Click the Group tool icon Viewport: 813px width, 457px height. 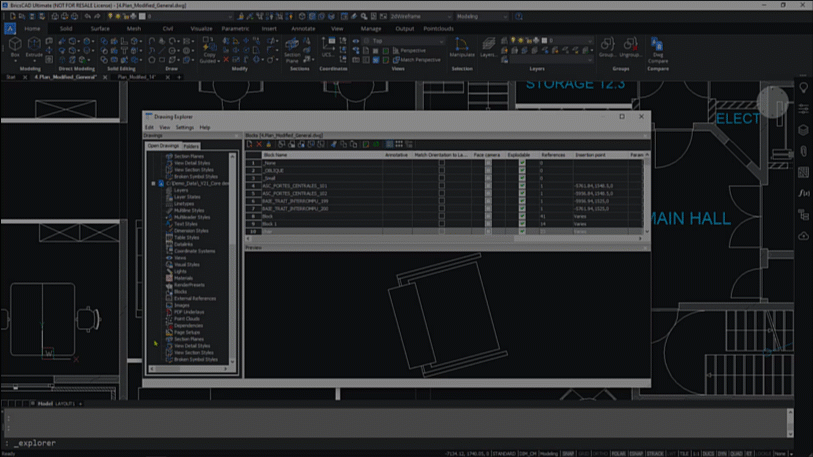pos(607,47)
